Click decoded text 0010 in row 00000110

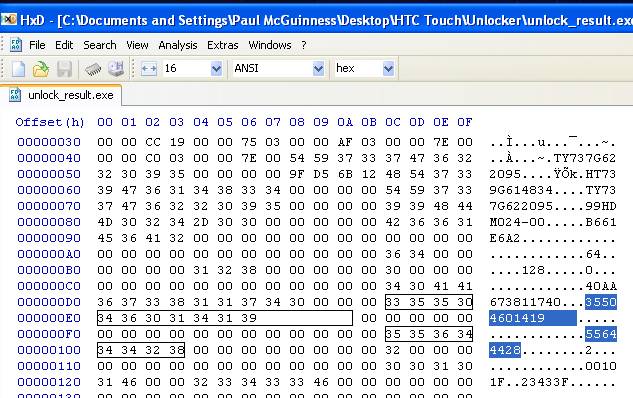601,366
